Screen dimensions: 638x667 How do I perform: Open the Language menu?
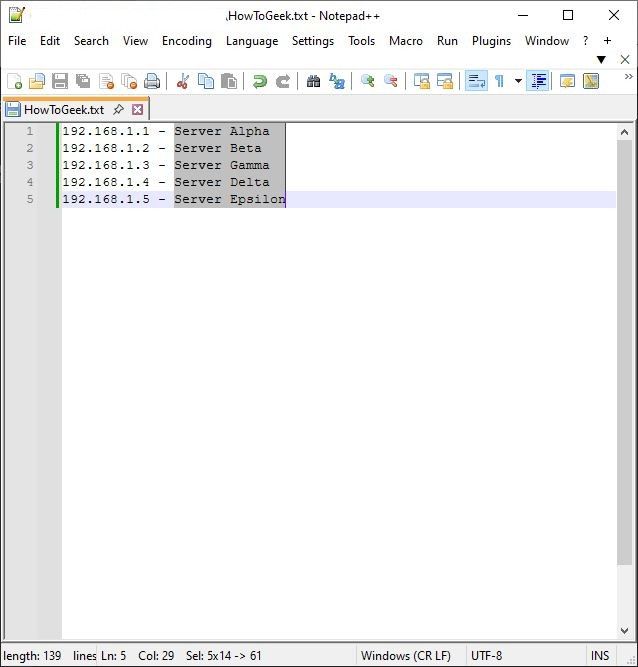tap(252, 41)
